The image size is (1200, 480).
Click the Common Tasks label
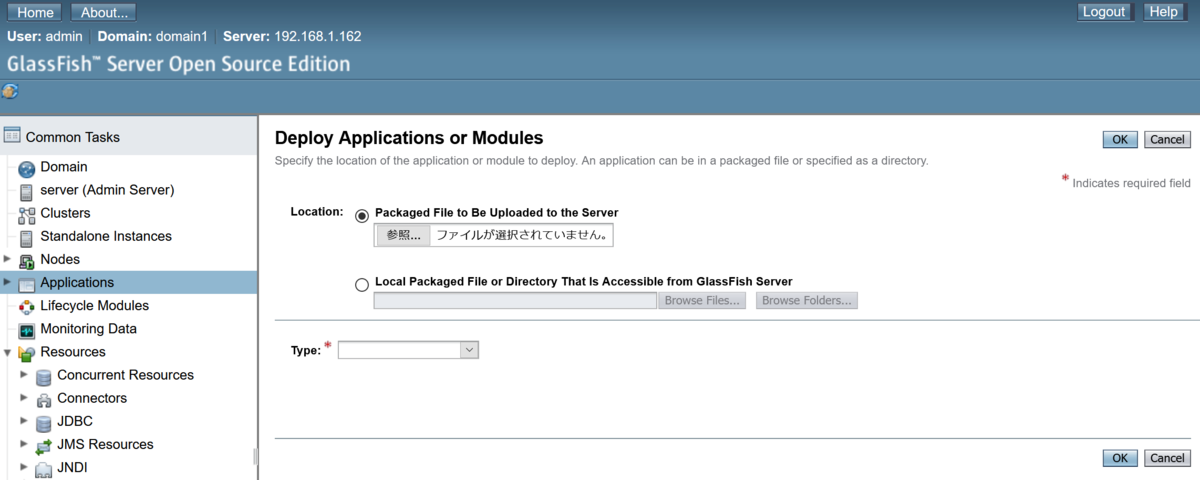click(x=72, y=137)
